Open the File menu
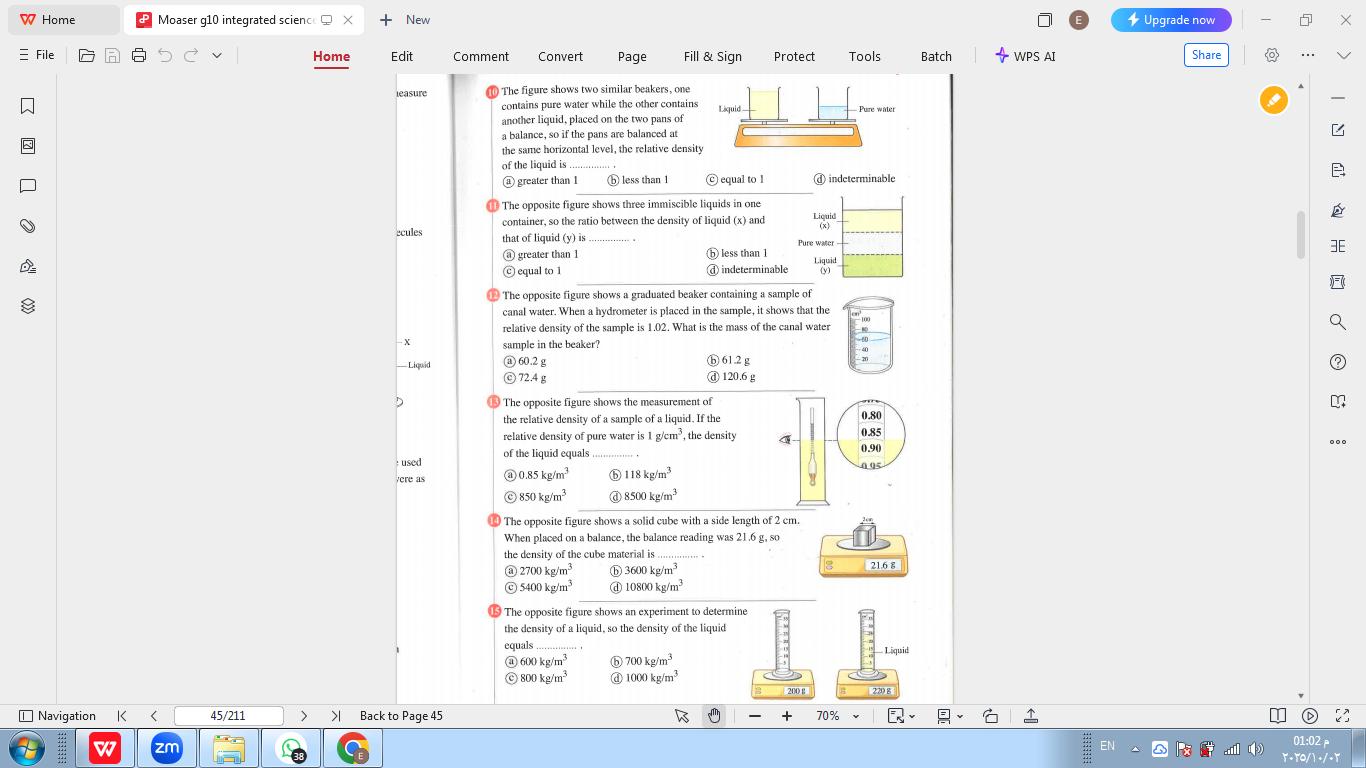This screenshot has width=1366, height=768. click(x=37, y=55)
